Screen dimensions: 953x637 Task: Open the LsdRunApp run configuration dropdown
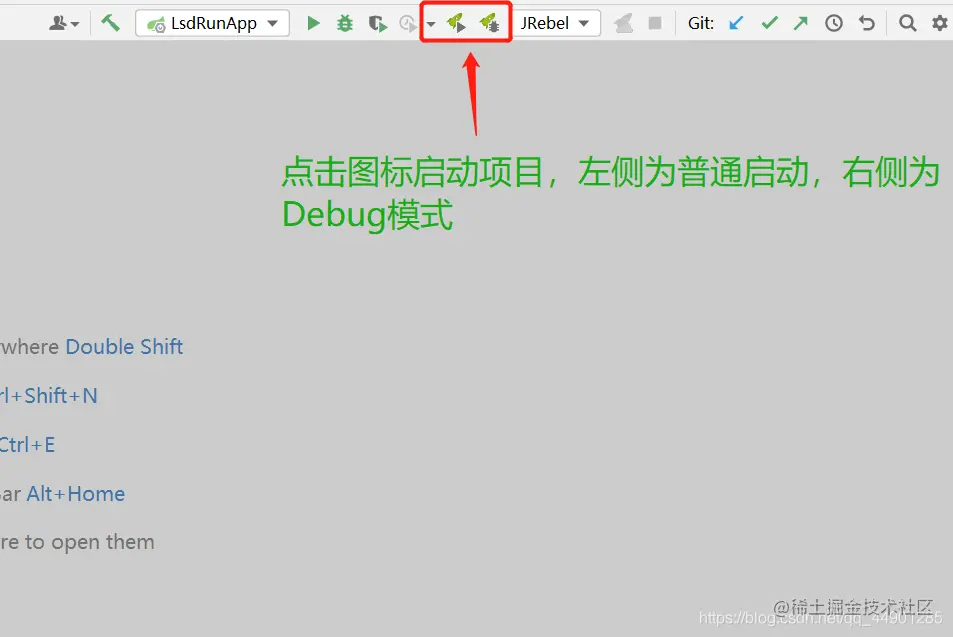pyautogui.click(x=273, y=22)
